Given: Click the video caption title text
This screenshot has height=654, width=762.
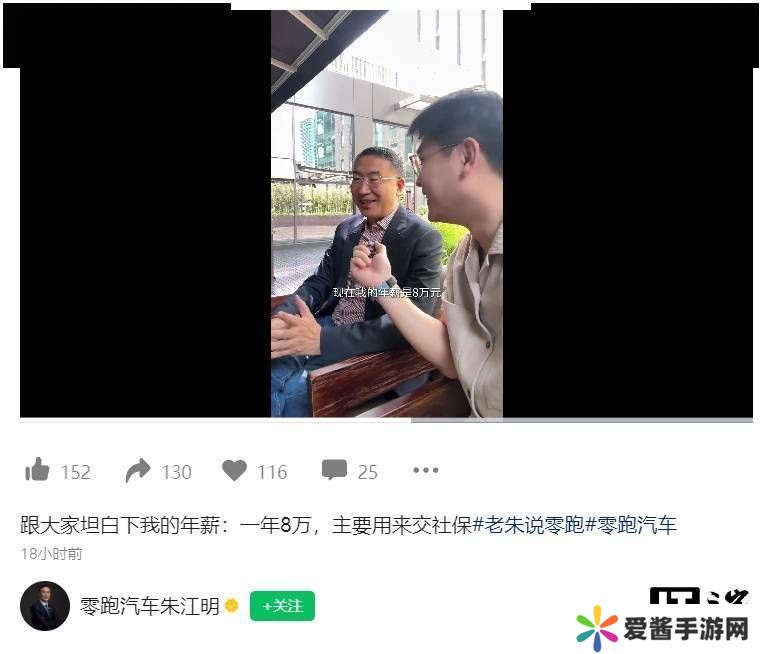Looking at the screenshot, I should click(x=246, y=525).
